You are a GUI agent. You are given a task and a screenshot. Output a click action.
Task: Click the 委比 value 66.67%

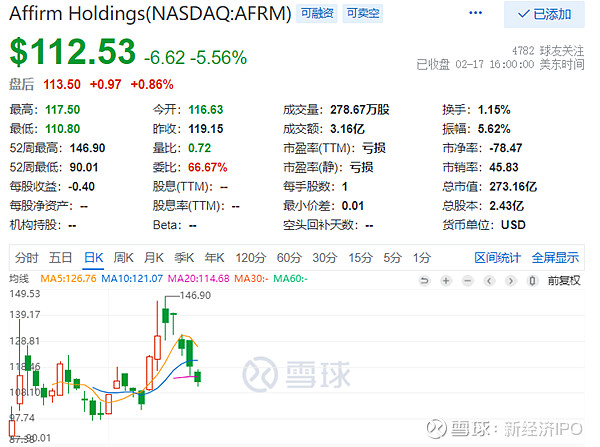(x=208, y=167)
